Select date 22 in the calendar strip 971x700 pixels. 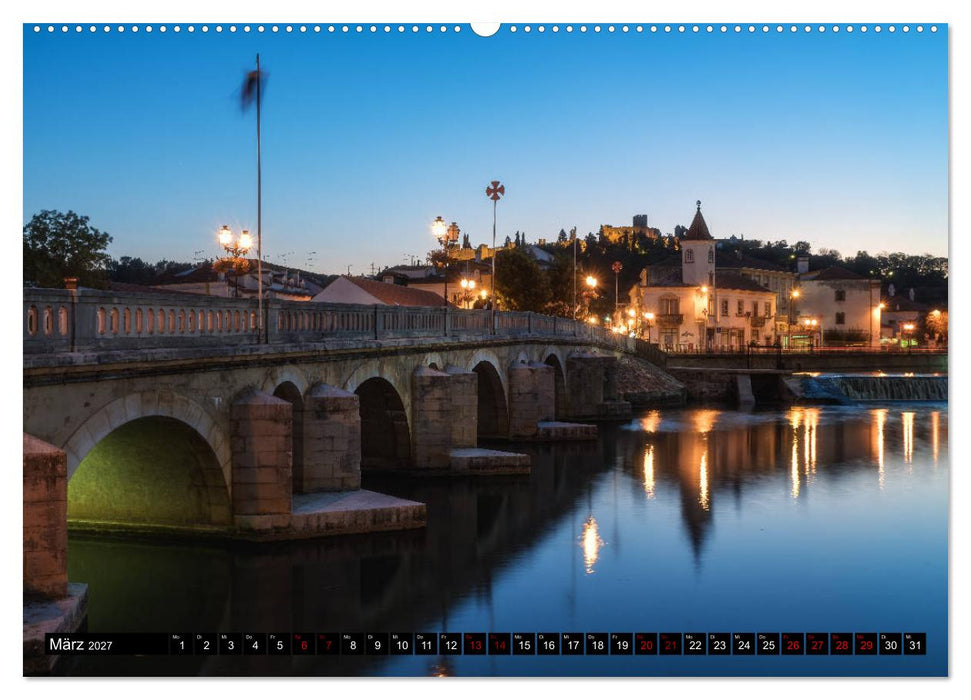coord(695,644)
